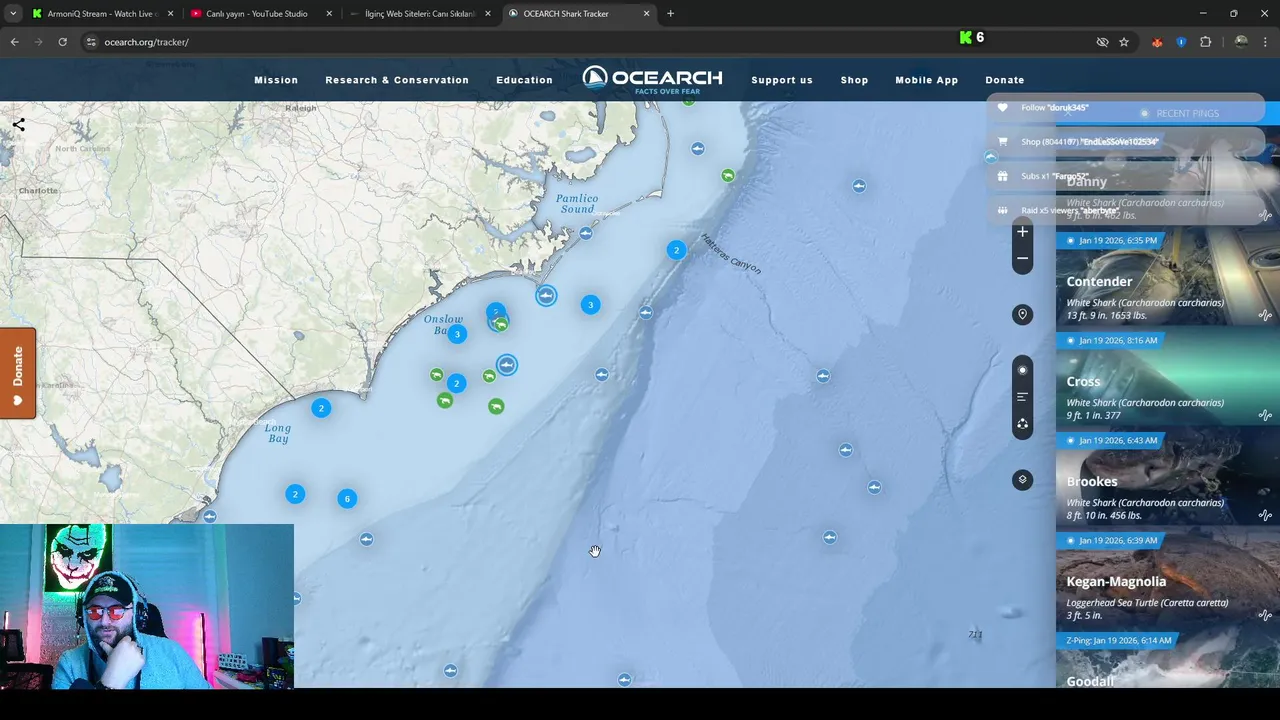Click the site info icon in address bar
The width and height of the screenshot is (1280, 720).
(x=91, y=42)
